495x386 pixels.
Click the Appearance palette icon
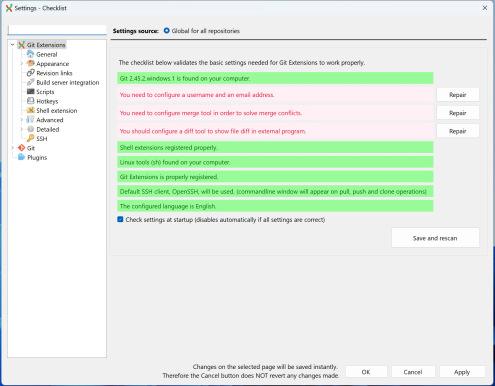[x=31, y=63]
